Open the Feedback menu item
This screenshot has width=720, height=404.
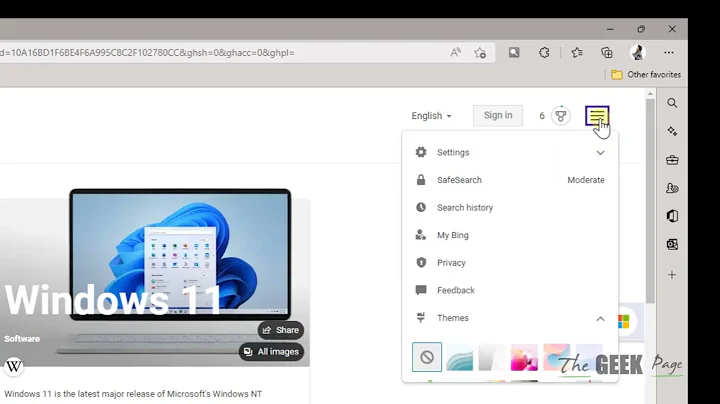510,290
